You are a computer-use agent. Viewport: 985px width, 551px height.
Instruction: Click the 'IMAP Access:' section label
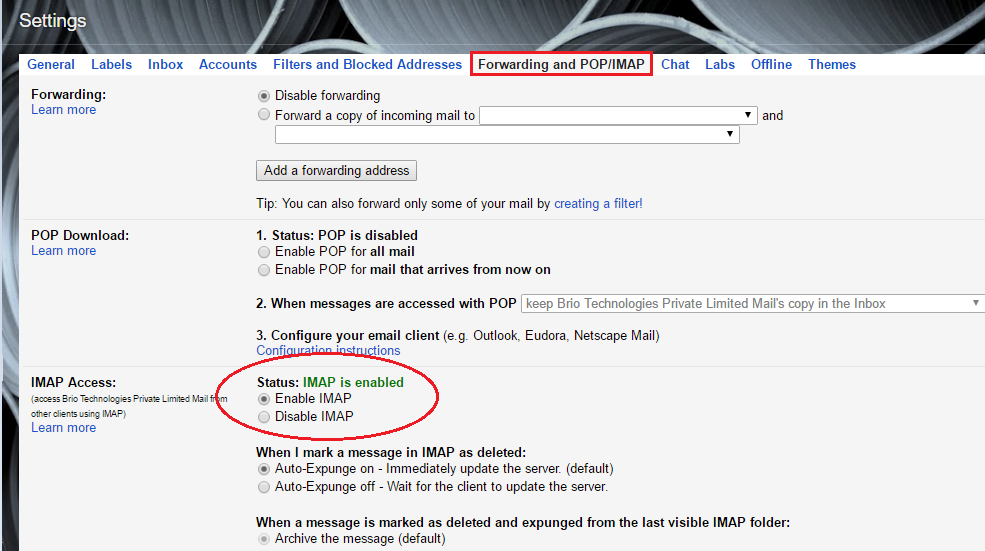point(73,383)
